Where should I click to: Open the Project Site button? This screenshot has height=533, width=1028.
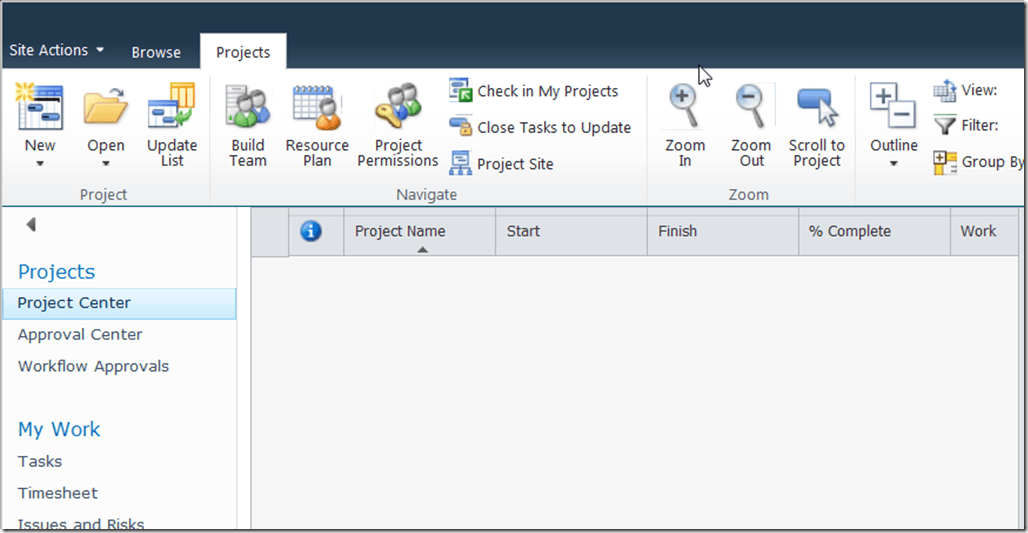click(514, 164)
